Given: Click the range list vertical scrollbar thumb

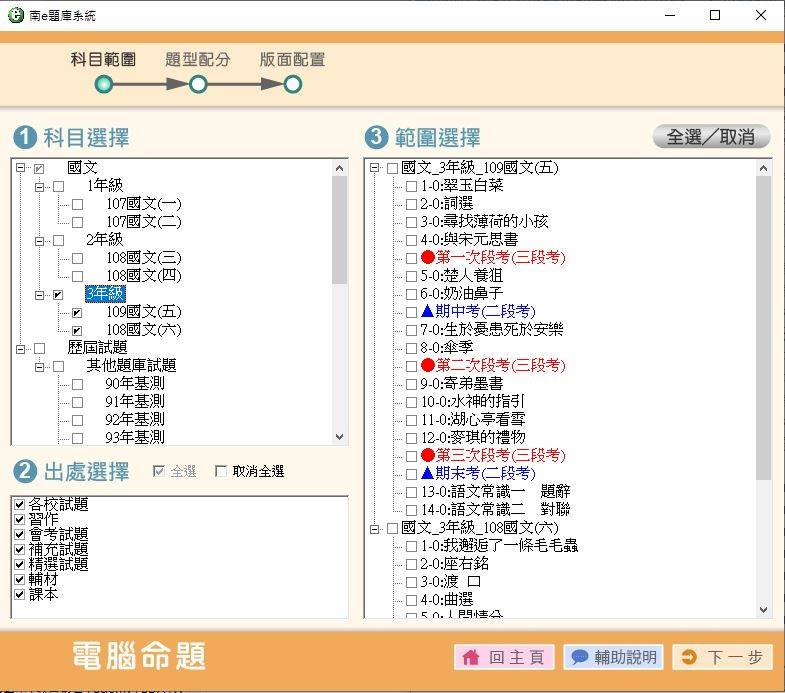Looking at the screenshot, I should (x=763, y=328).
